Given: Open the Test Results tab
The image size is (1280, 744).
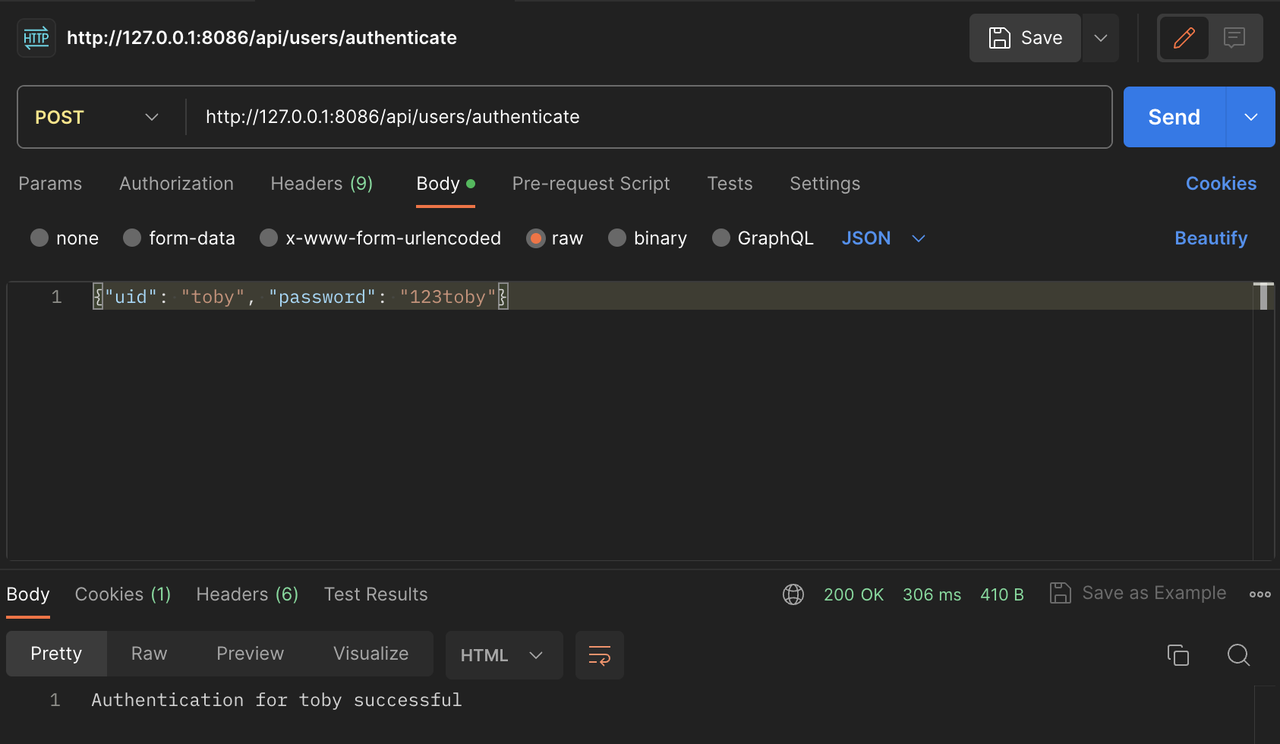Looking at the screenshot, I should pyautogui.click(x=376, y=594).
